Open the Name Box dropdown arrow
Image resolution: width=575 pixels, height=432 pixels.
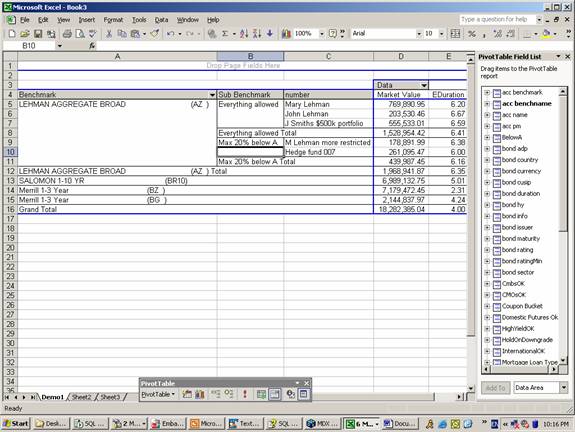(x=59, y=46)
